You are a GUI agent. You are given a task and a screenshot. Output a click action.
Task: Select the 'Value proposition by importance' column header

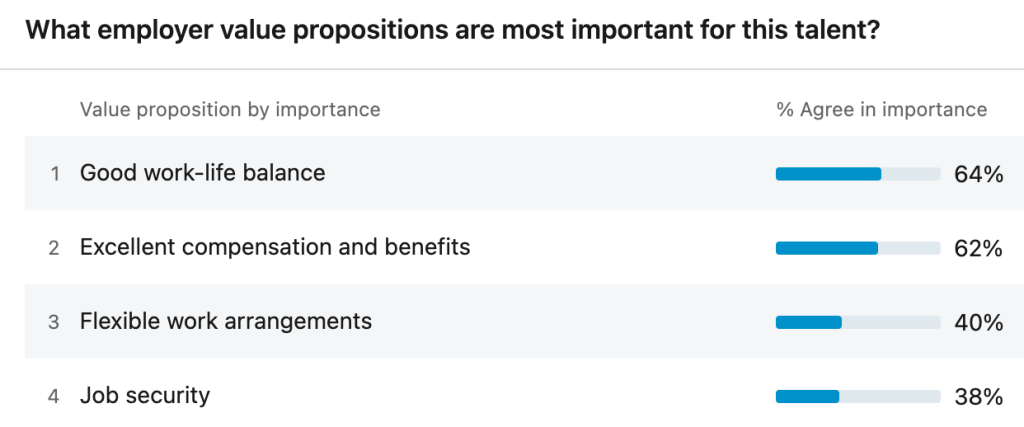(x=230, y=109)
